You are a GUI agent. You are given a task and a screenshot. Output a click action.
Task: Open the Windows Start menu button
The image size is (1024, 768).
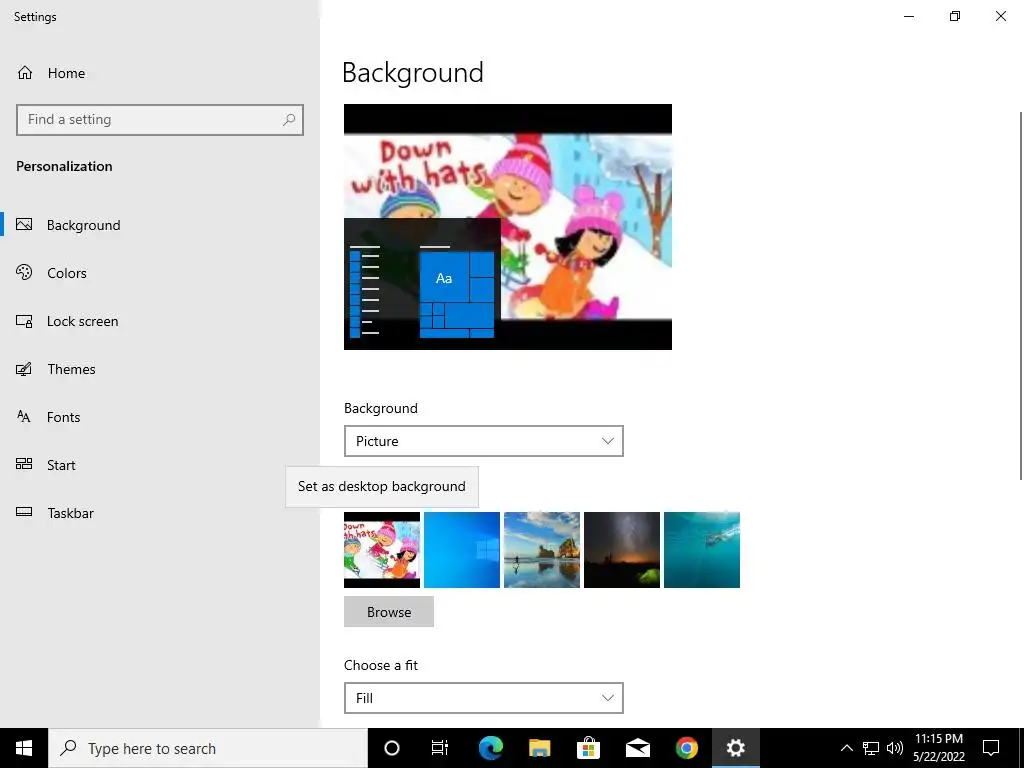pos(24,748)
